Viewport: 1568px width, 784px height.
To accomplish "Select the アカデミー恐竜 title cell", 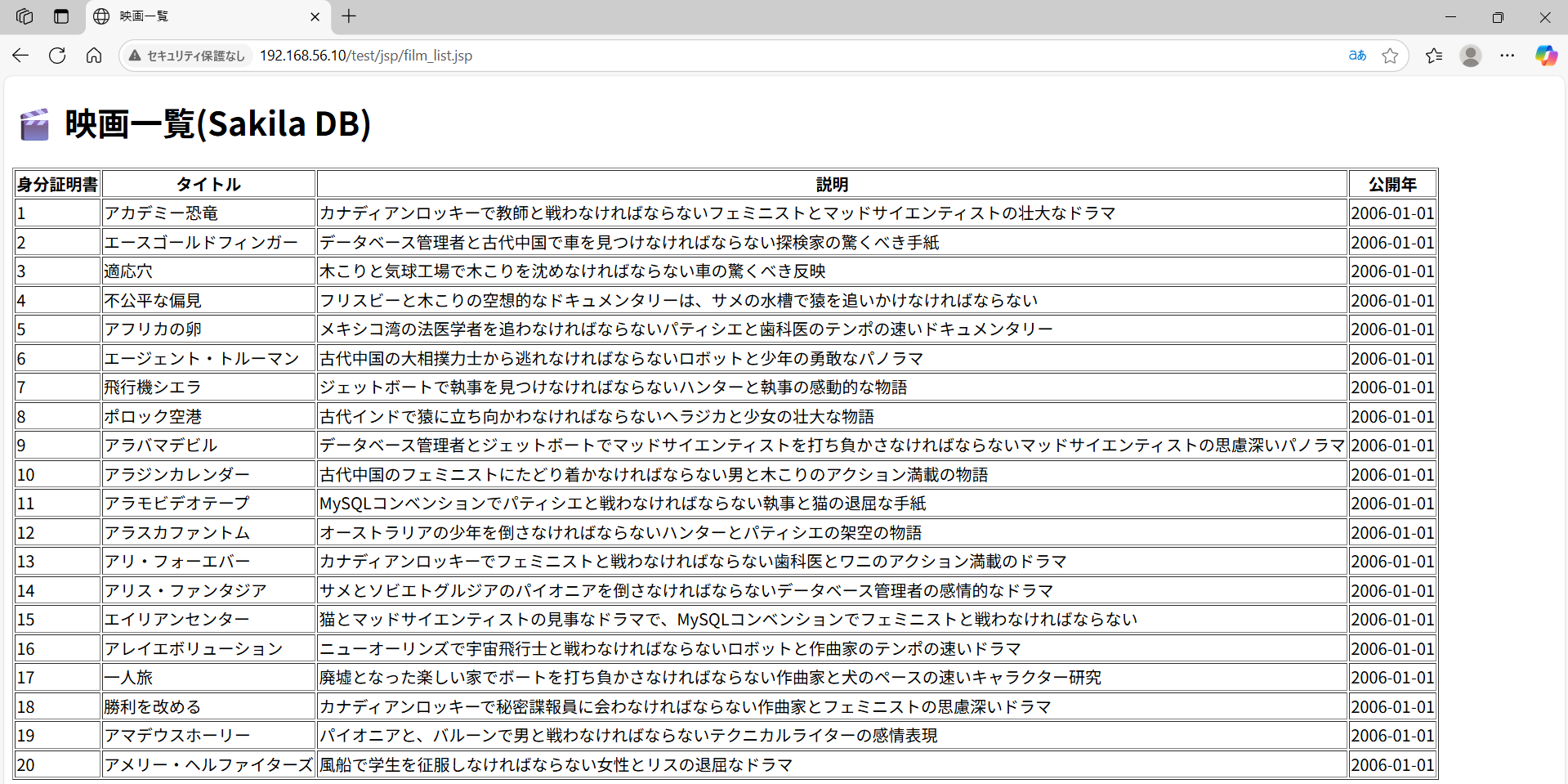I will 162,213.
